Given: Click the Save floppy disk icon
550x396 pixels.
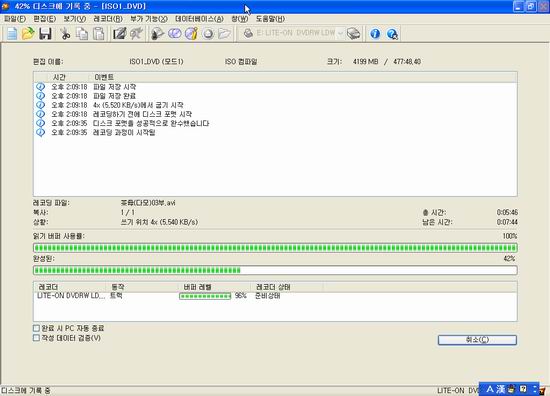Looking at the screenshot, I should (45, 34).
